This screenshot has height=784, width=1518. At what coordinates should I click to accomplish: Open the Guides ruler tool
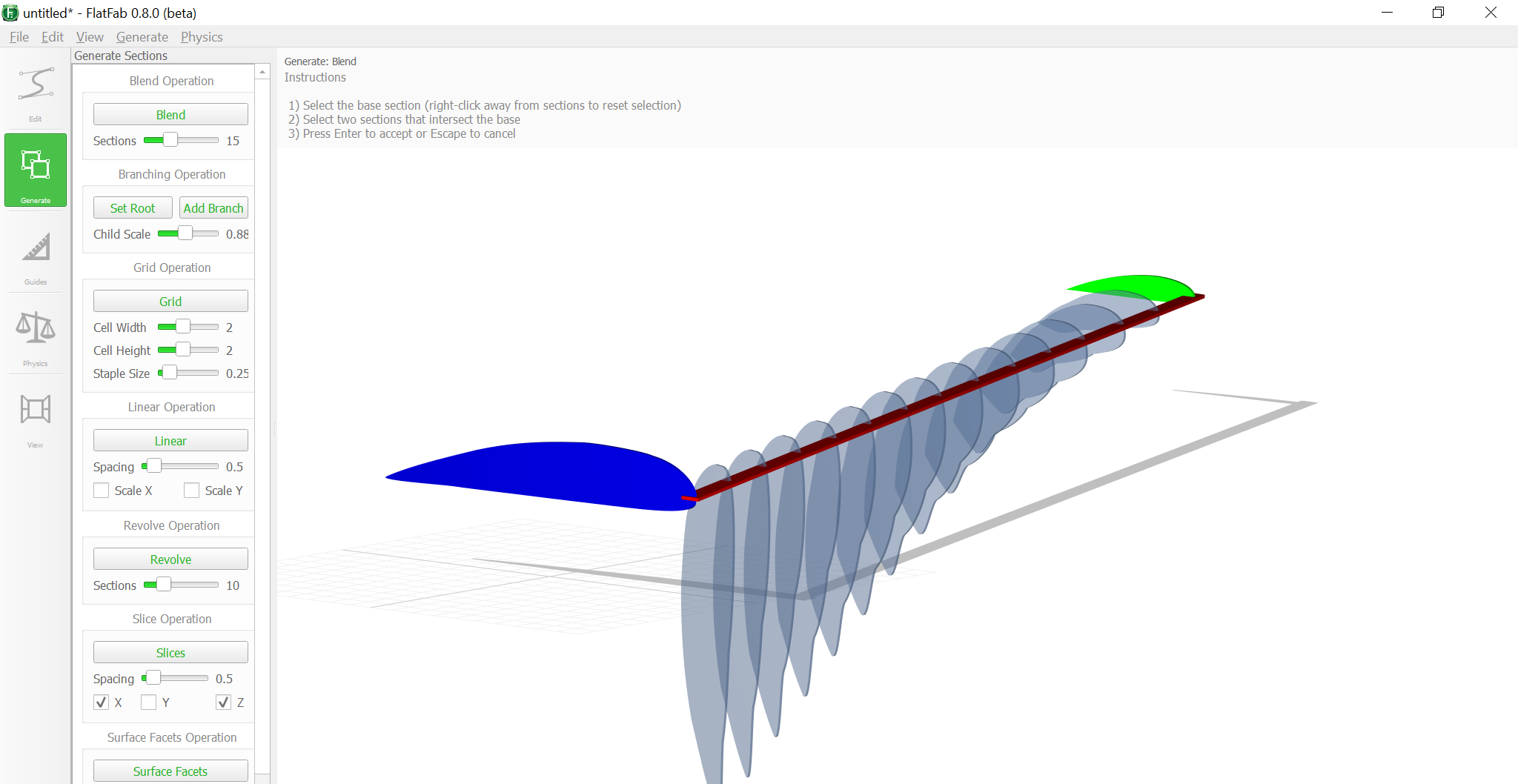point(36,248)
